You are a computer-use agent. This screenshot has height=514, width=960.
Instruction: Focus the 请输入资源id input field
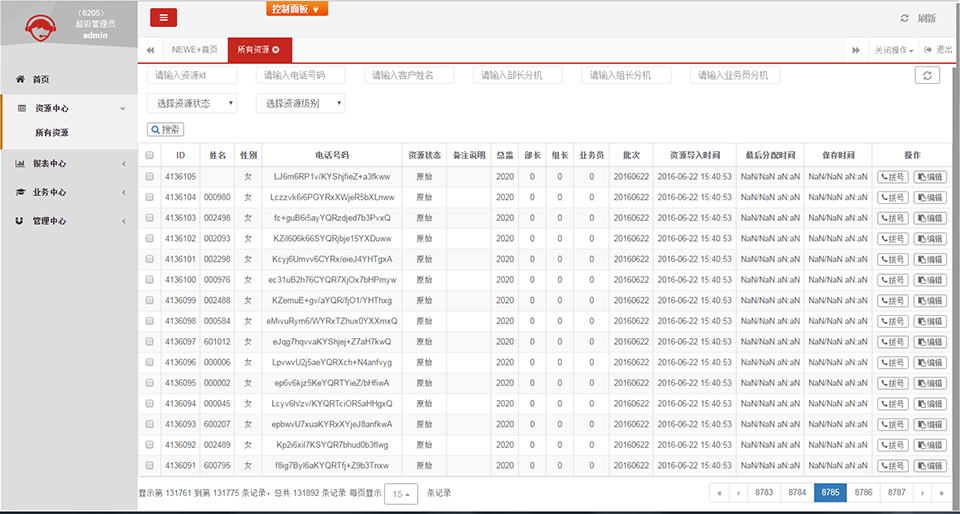point(192,75)
